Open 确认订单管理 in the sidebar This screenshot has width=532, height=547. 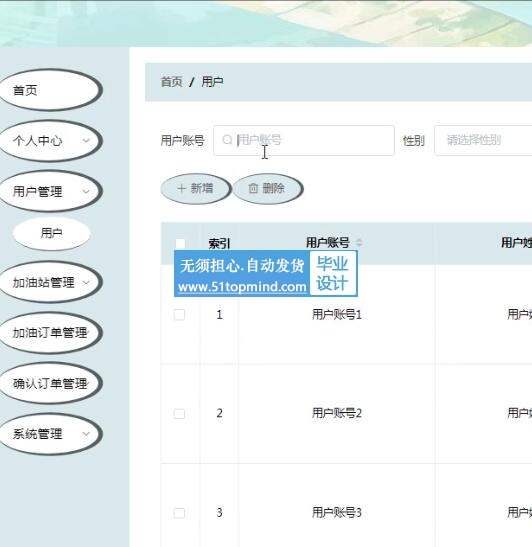pos(50,383)
